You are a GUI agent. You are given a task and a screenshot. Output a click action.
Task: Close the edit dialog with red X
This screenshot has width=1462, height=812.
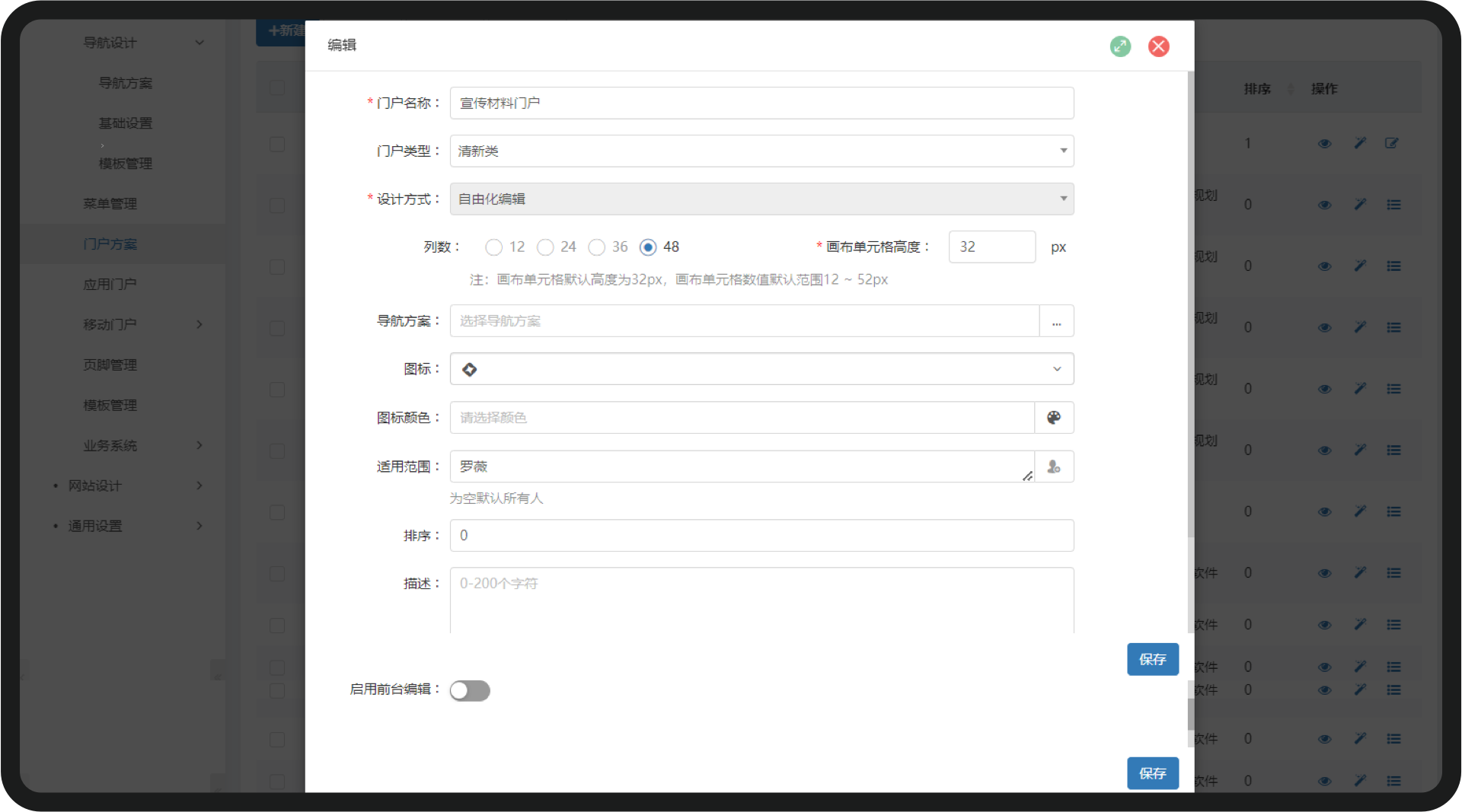coord(1159,46)
